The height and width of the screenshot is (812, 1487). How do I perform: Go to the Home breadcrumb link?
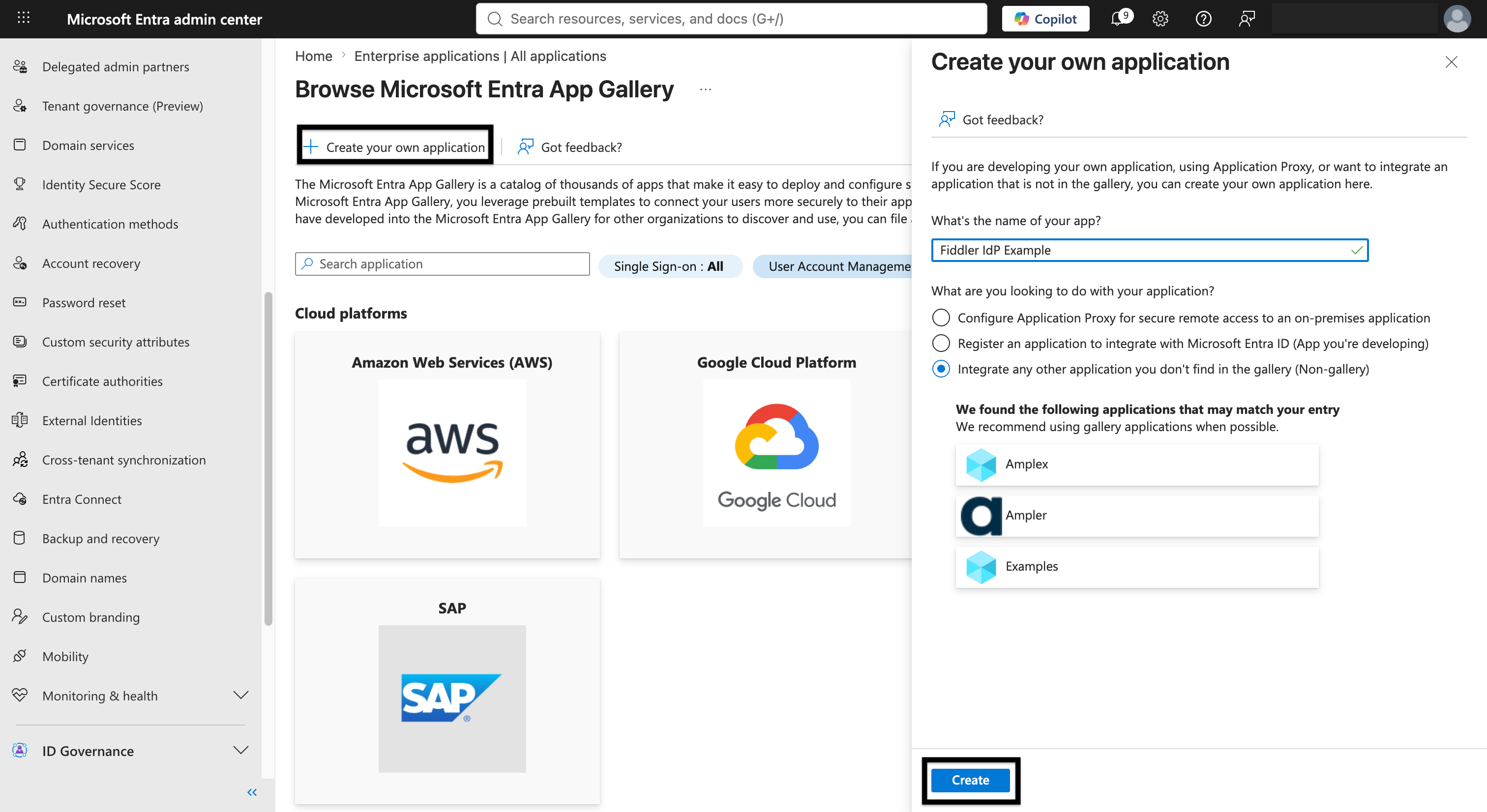(313, 56)
